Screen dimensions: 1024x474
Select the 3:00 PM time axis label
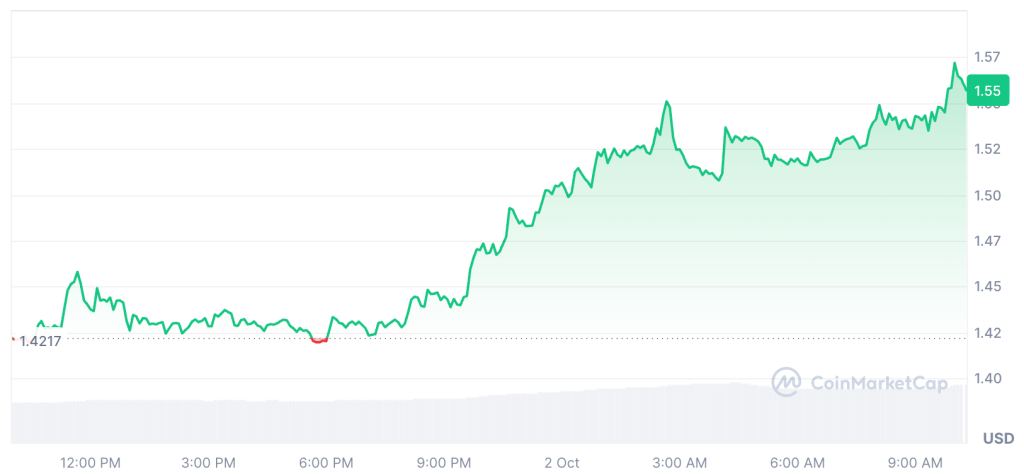pos(209,462)
